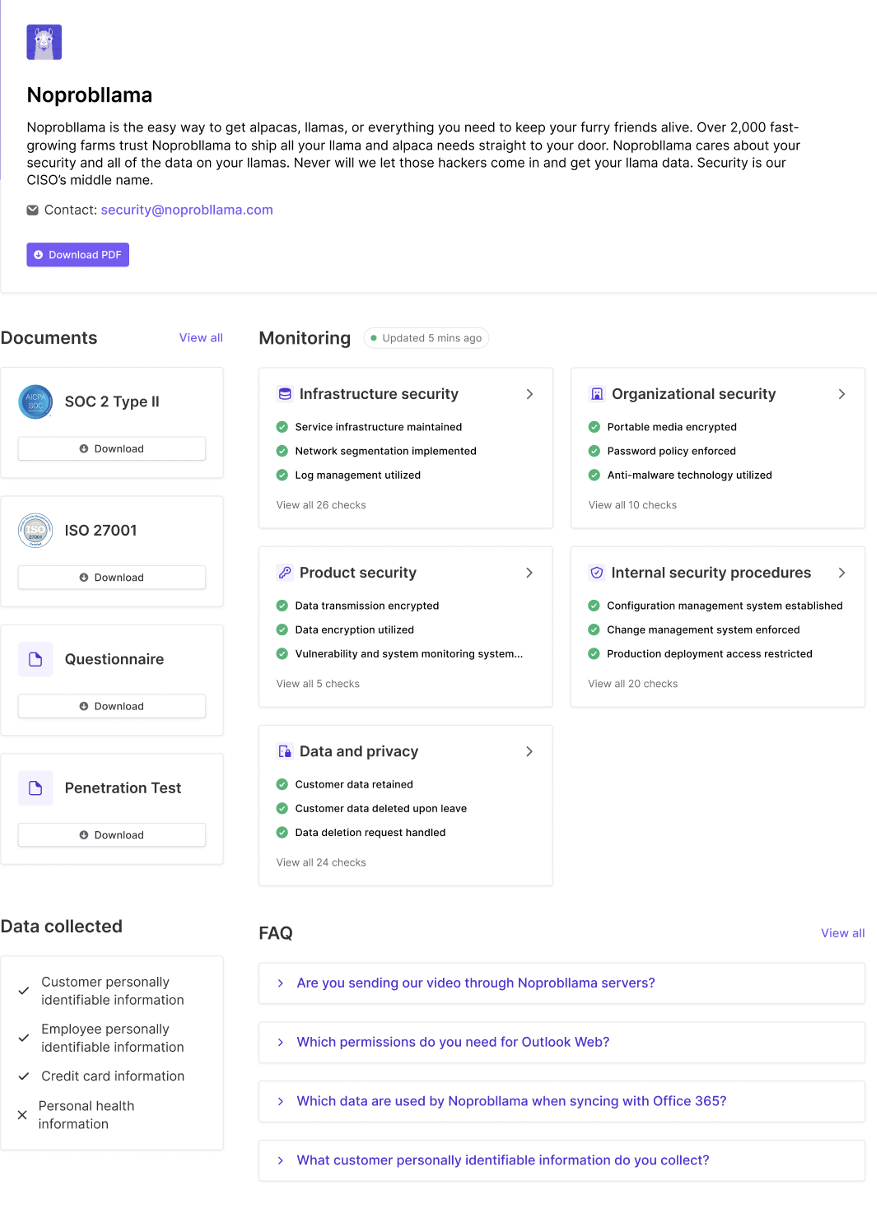Screen dimensions: 877x1210
Task: Open the security@noprobllama.com email link
Action: click(187, 210)
